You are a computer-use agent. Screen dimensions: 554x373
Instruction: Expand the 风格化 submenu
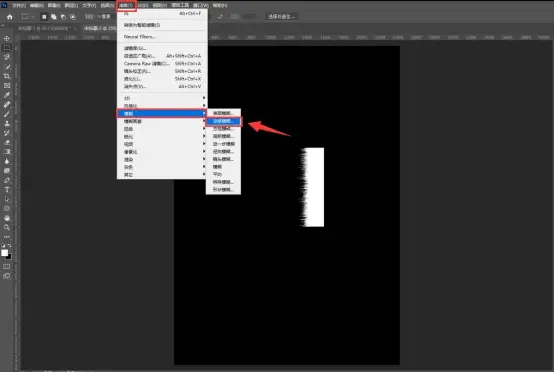[x=162, y=106]
